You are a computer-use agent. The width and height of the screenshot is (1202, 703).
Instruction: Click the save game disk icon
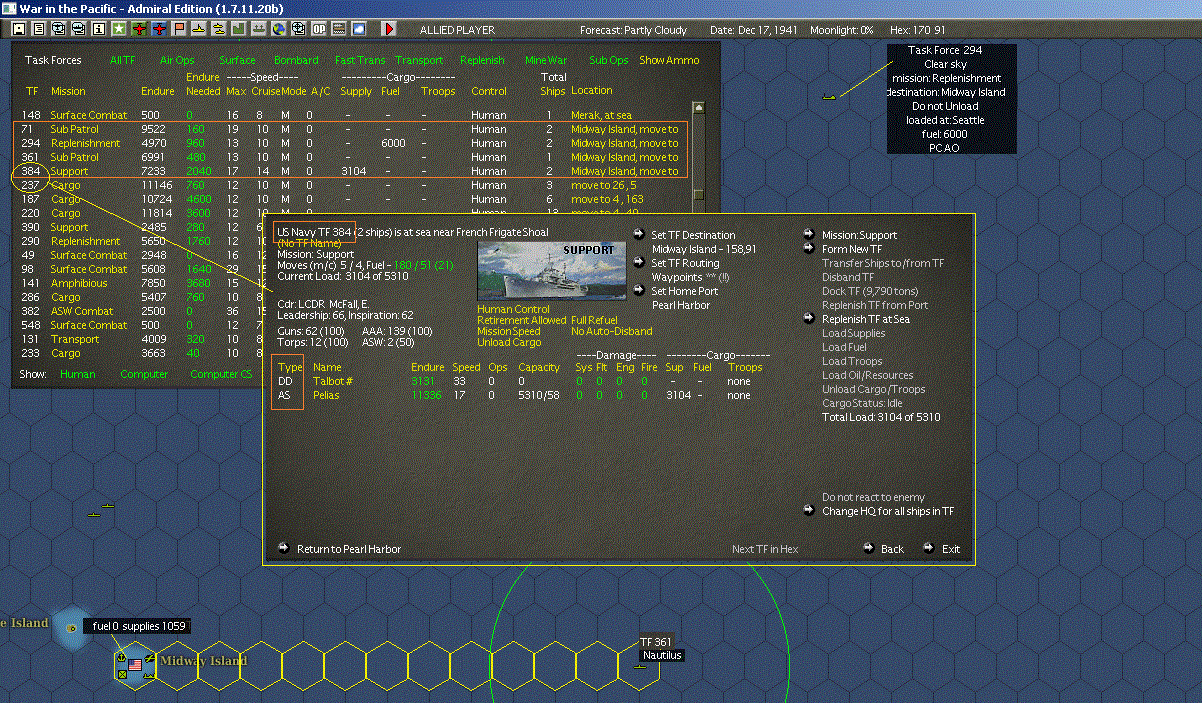[x=19, y=29]
